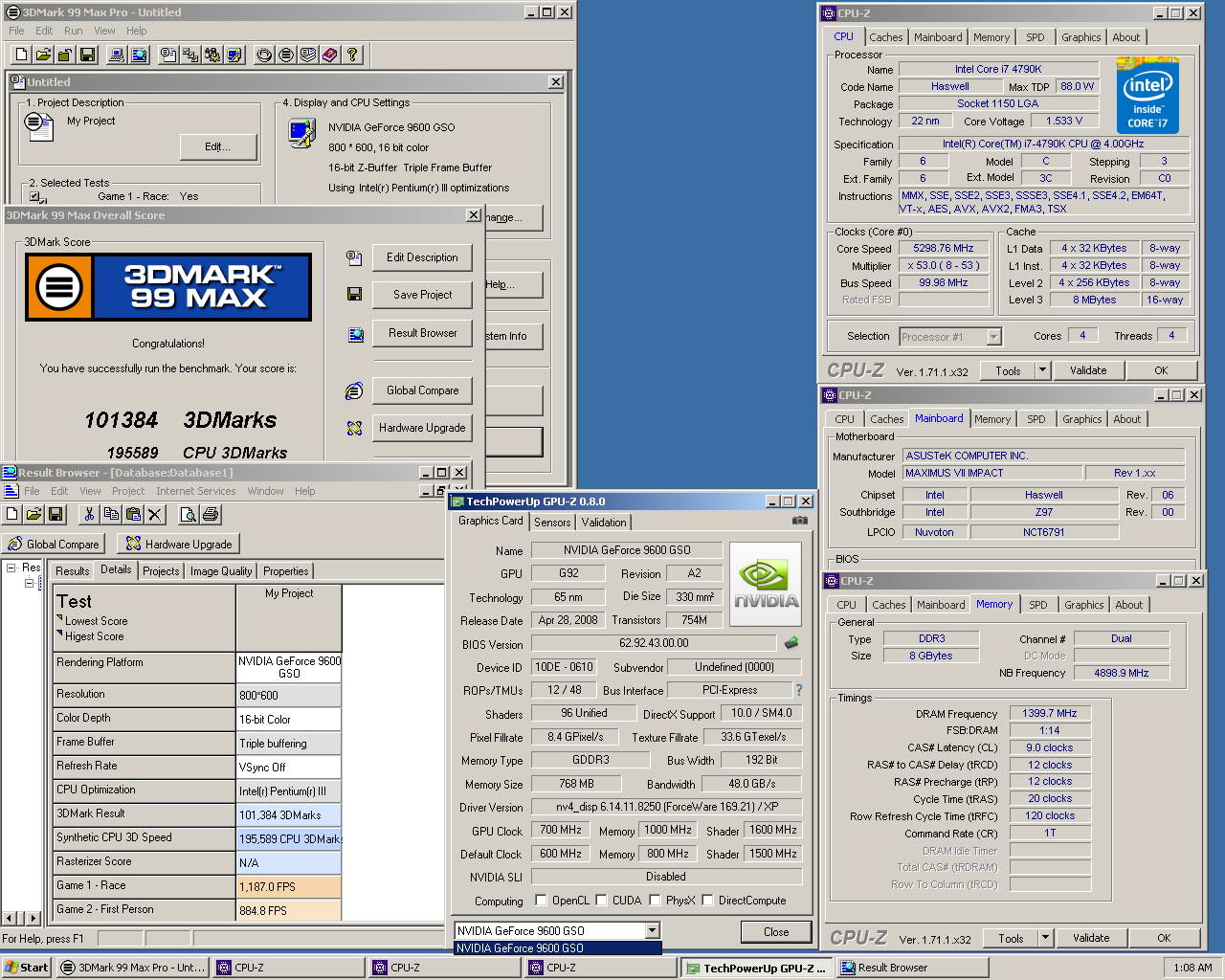
Task: Click the selected tests checklist icon in 3DMark toolbar
Action: point(190,55)
